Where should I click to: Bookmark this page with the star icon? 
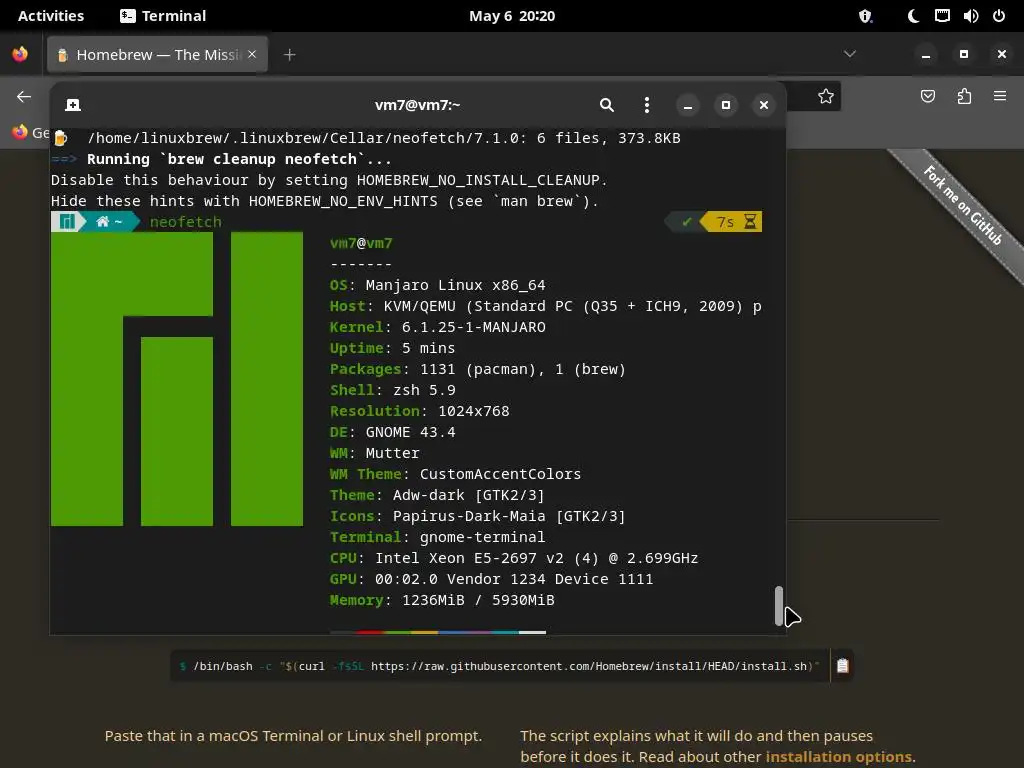tap(825, 97)
